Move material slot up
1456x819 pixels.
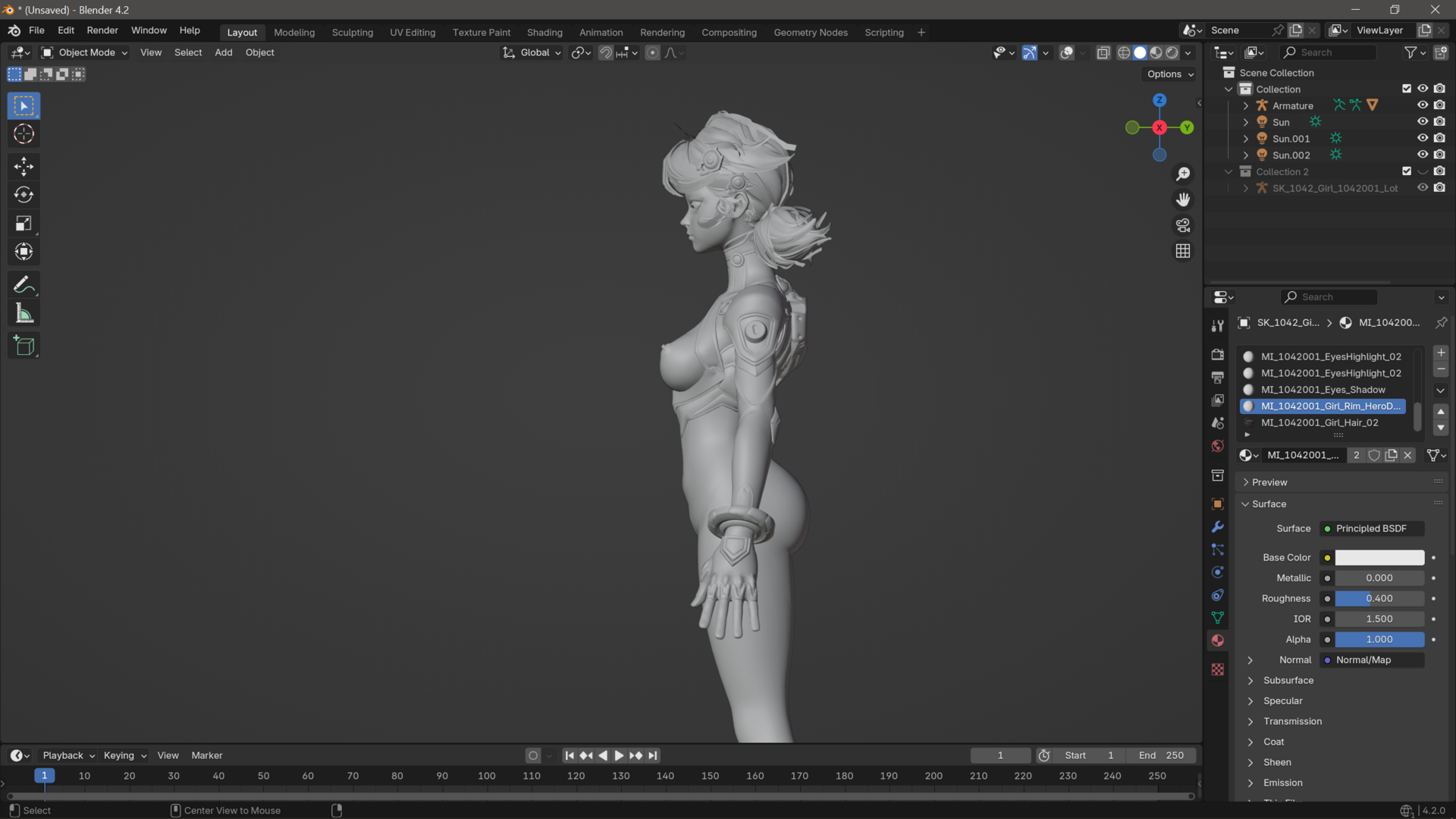point(1441,411)
